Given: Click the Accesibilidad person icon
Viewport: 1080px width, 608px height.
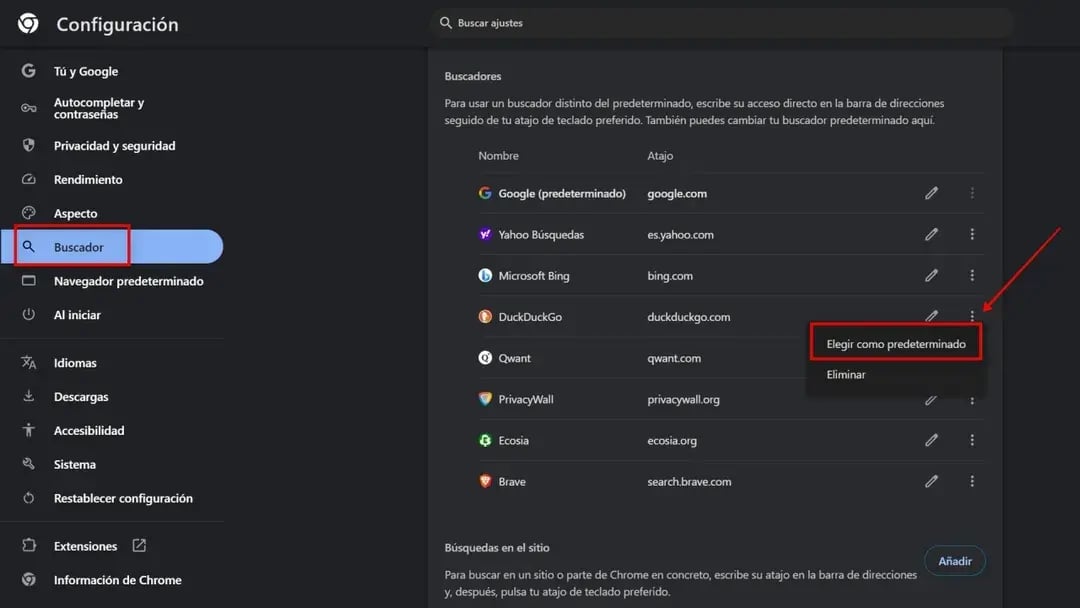Looking at the screenshot, I should tap(28, 430).
